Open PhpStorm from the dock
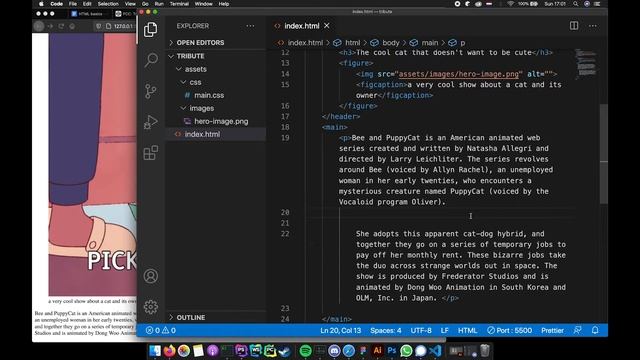The height and width of the screenshot is (360, 640). [241, 351]
